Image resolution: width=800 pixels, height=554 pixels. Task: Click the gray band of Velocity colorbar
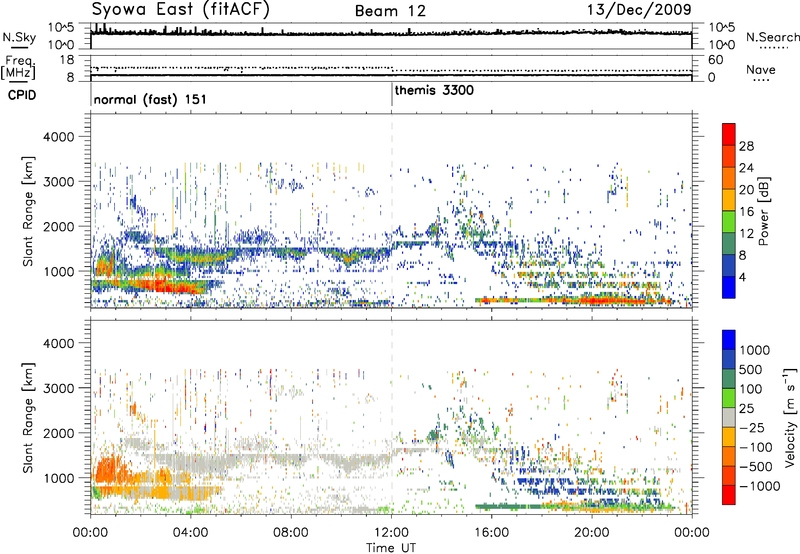[x=729, y=418]
